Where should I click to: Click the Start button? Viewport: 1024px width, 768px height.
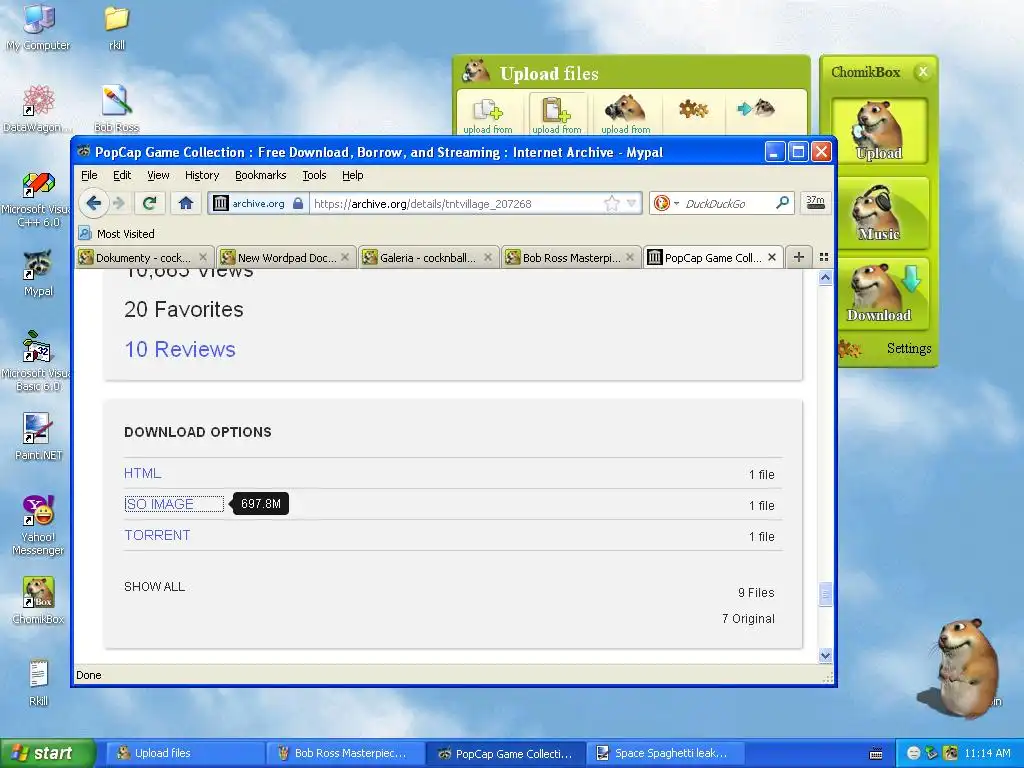click(x=47, y=753)
